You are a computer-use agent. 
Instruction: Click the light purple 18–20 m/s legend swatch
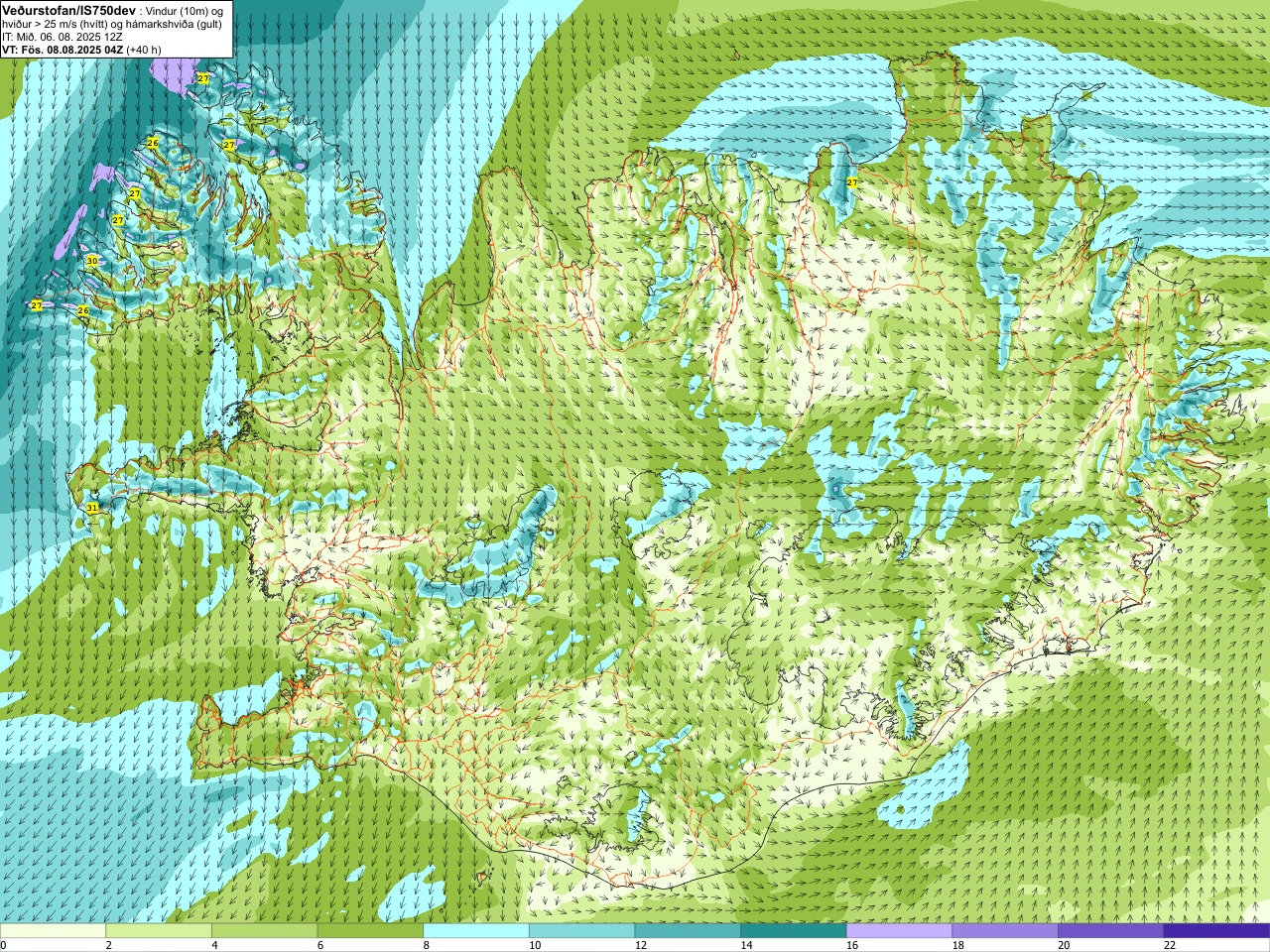click(x=1005, y=931)
